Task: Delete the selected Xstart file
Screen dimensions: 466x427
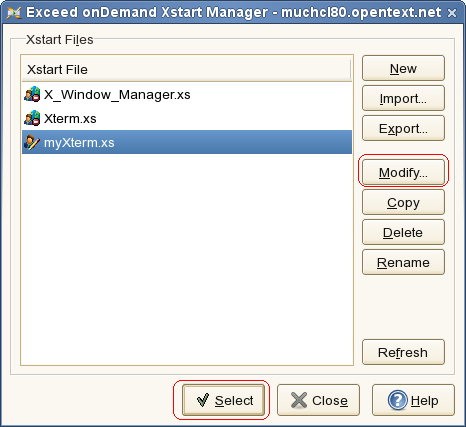Action: coord(403,232)
